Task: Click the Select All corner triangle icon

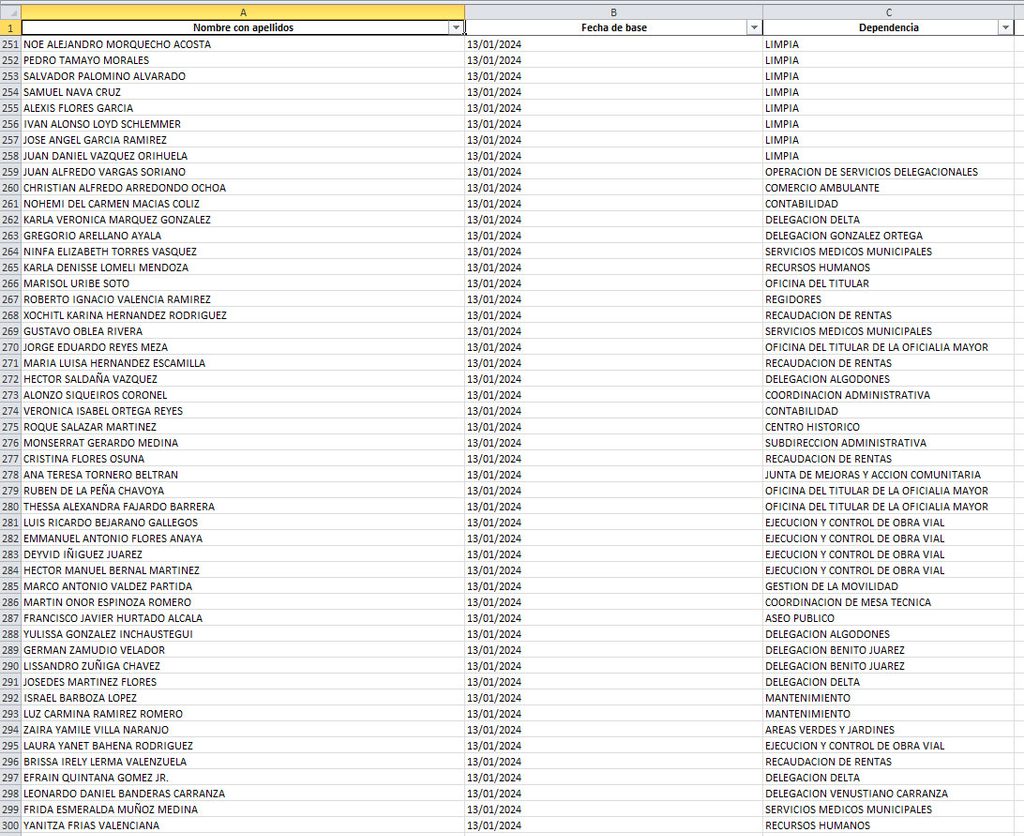Action: (10, 12)
